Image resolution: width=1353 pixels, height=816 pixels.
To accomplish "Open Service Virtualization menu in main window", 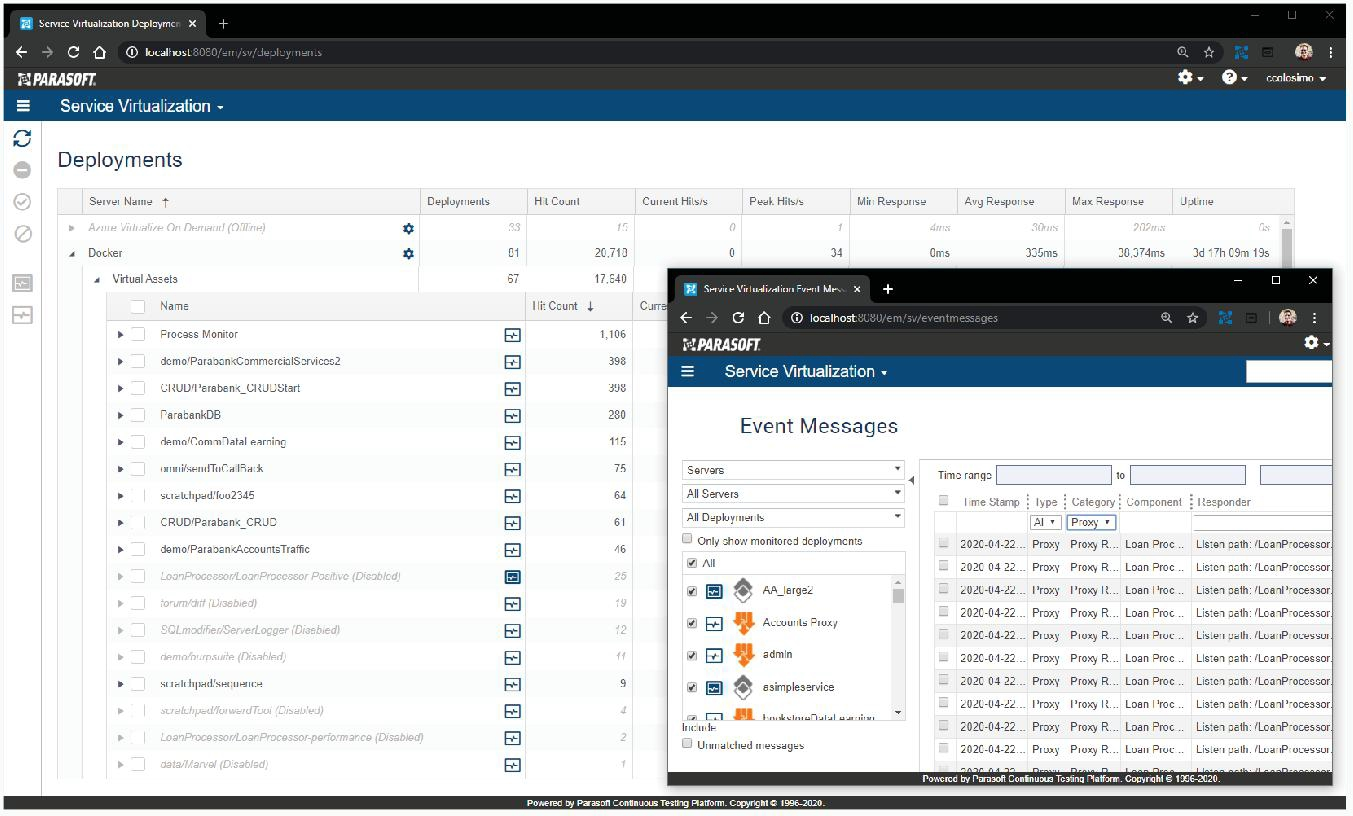I will (x=142, y=106).
